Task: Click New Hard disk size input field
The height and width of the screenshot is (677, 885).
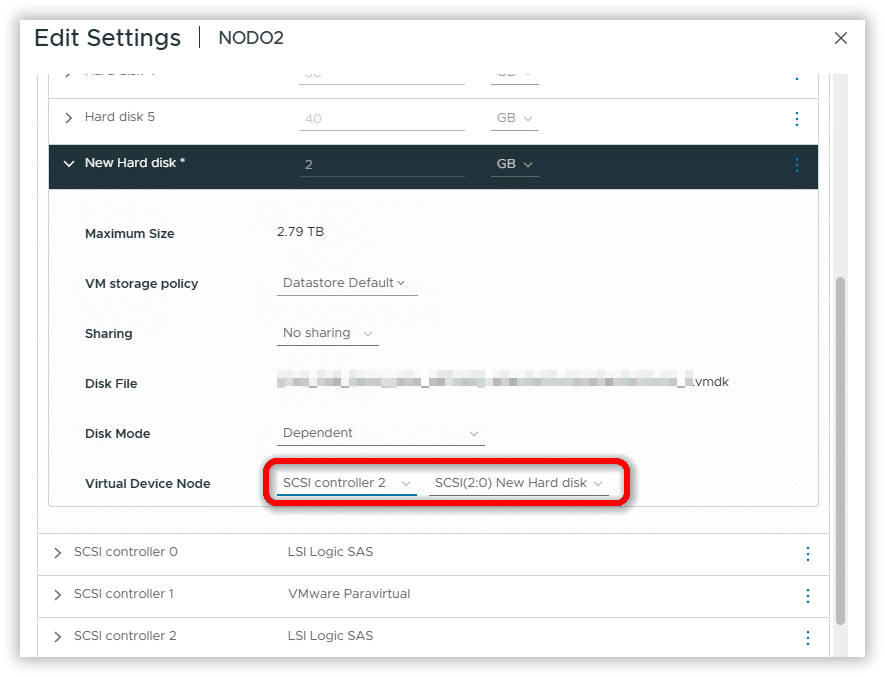Action: tap(381, 164)
